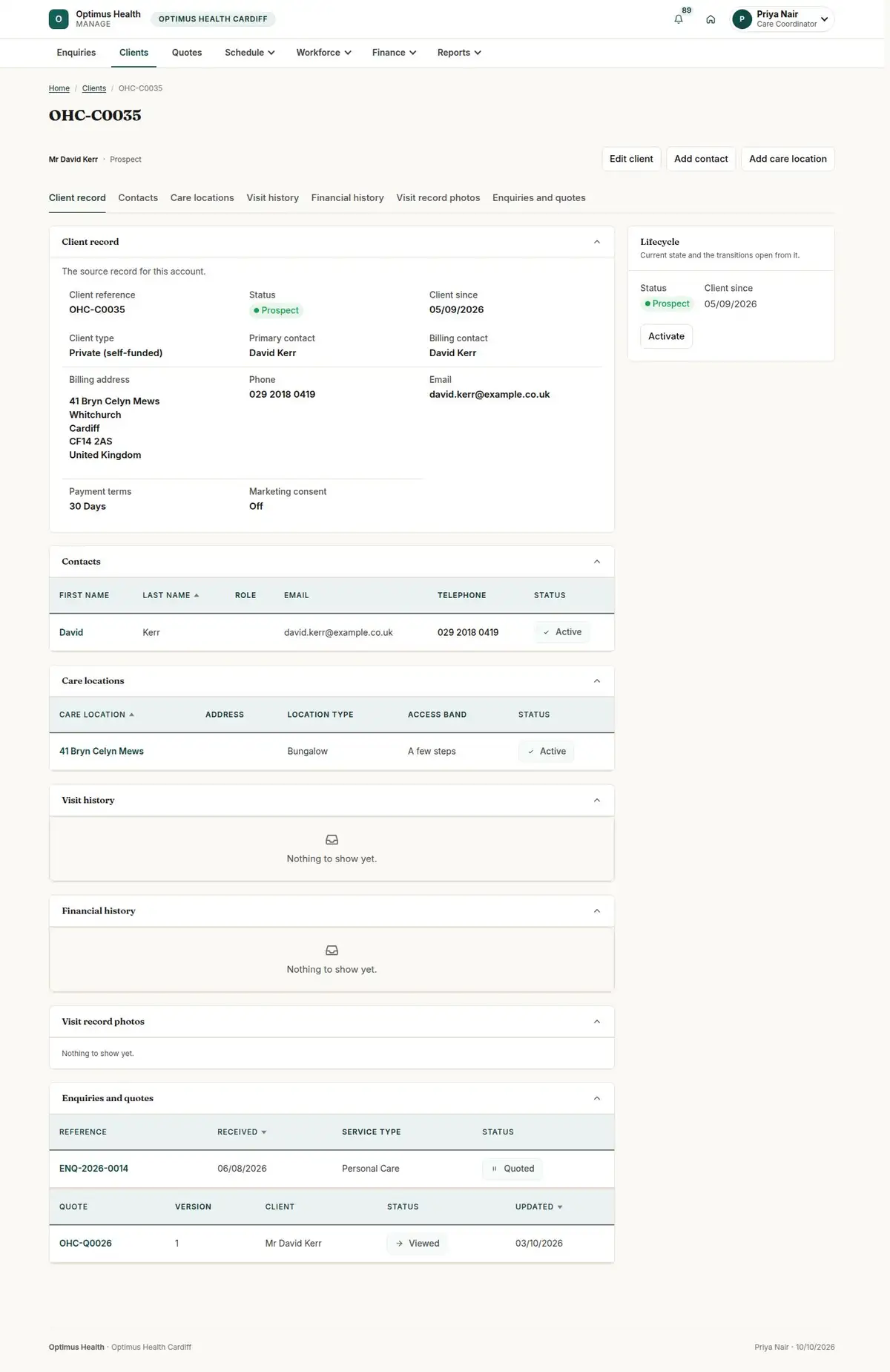The height and width of the screenshot is (1372, 890).
Task: Click the Optimus Health logo icon
Action: point(59,19)
